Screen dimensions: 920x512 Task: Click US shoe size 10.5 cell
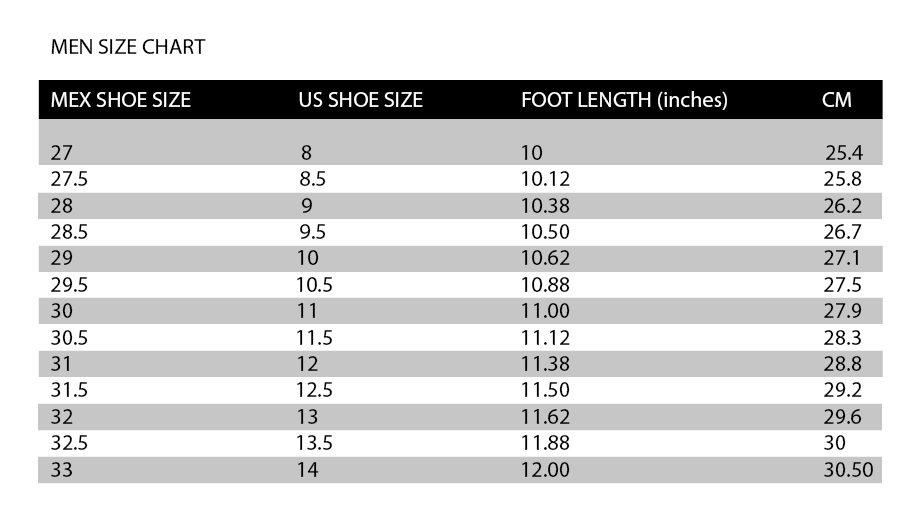[314, 285]
